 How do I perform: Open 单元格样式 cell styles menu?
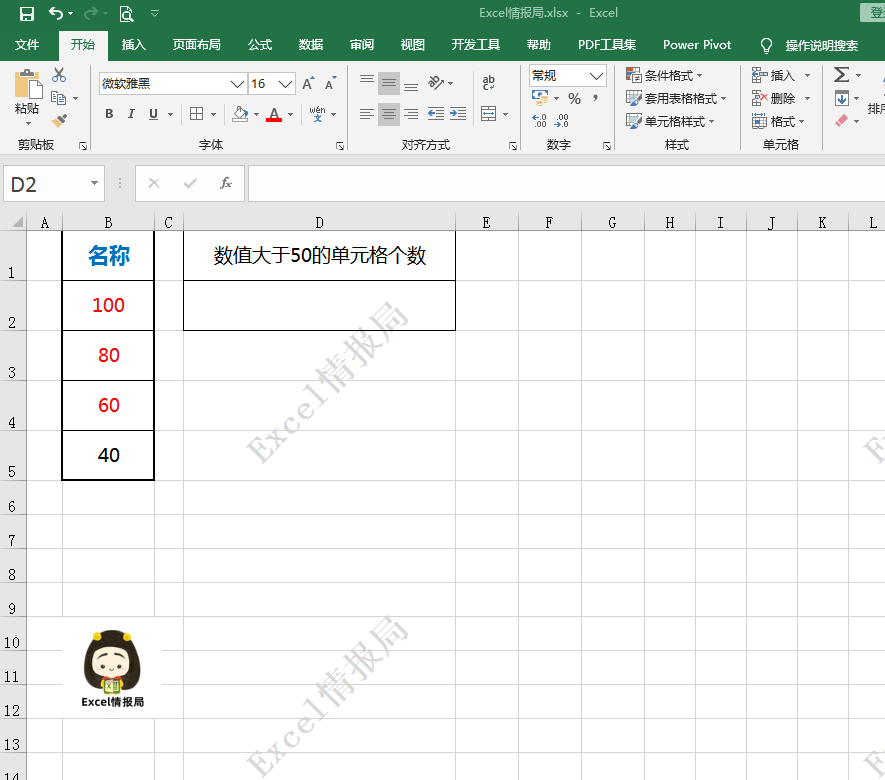(x=670, y=121)
